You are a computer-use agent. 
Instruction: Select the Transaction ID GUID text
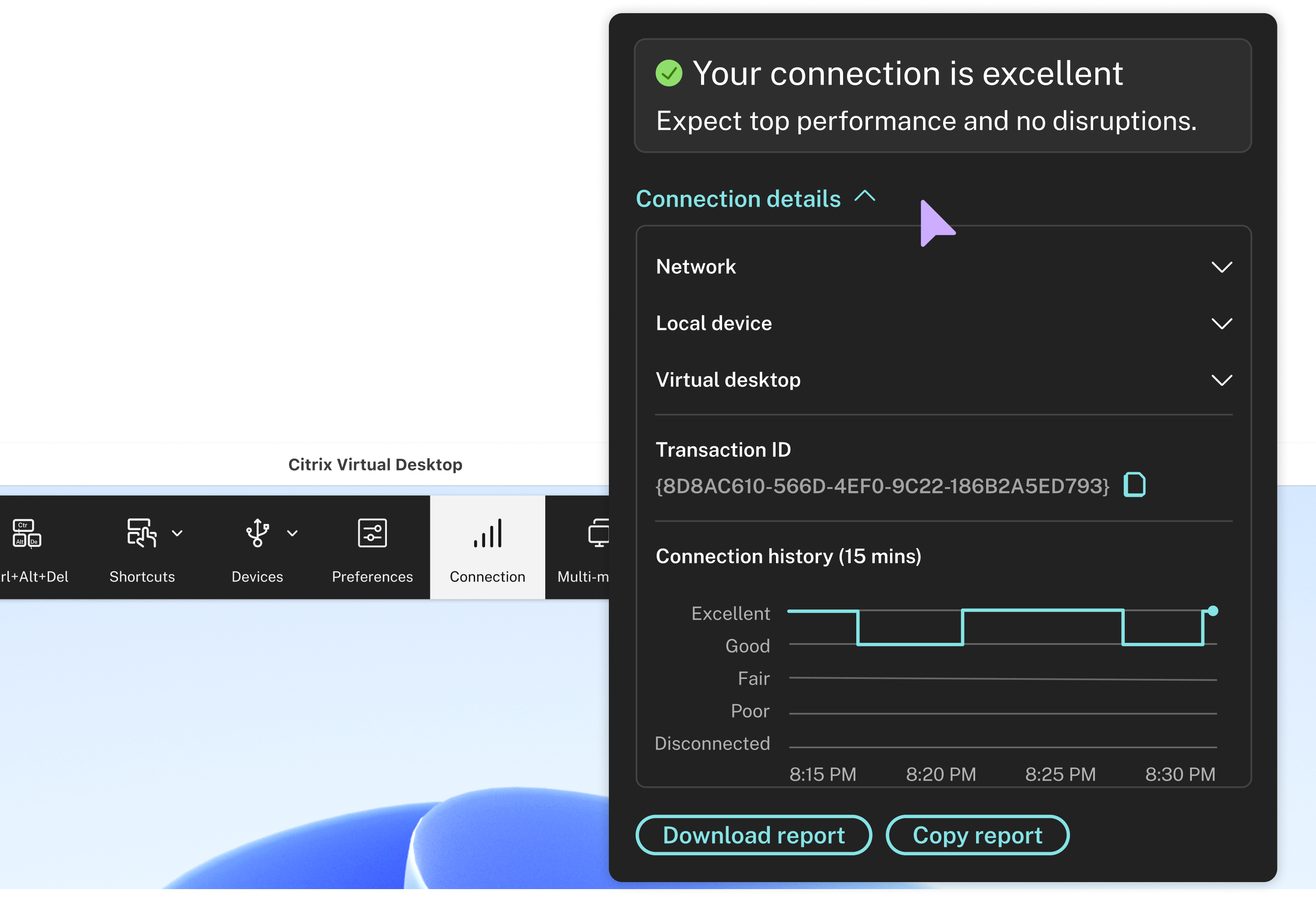click(882, 486)
